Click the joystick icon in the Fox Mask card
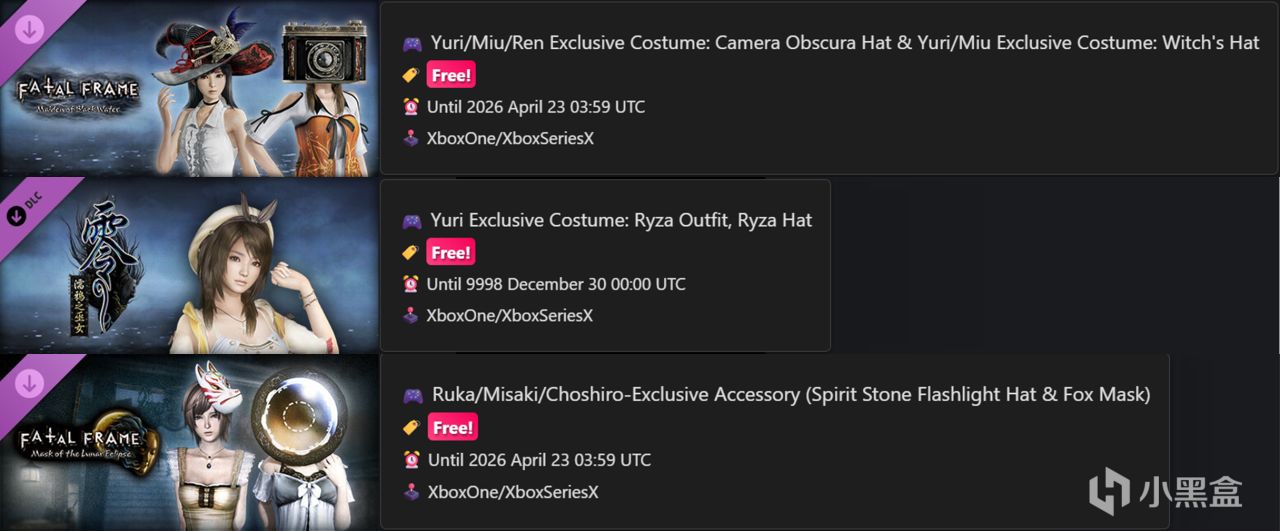 [x=411, y=491]
